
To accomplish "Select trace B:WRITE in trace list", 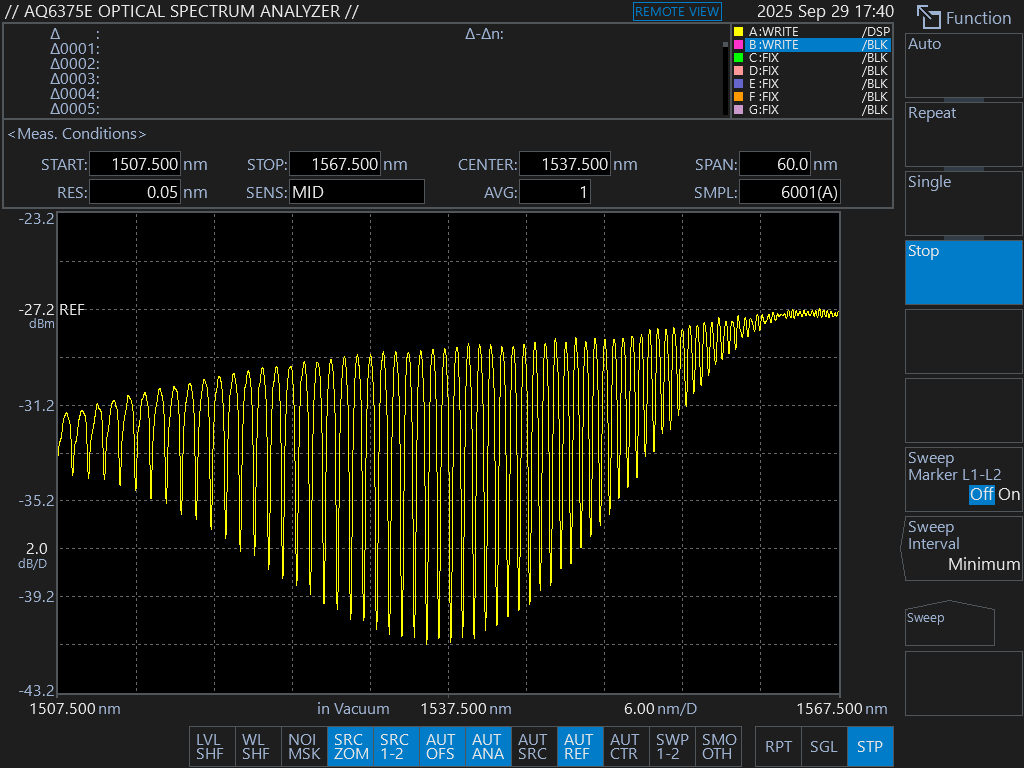I will point(810,45).
